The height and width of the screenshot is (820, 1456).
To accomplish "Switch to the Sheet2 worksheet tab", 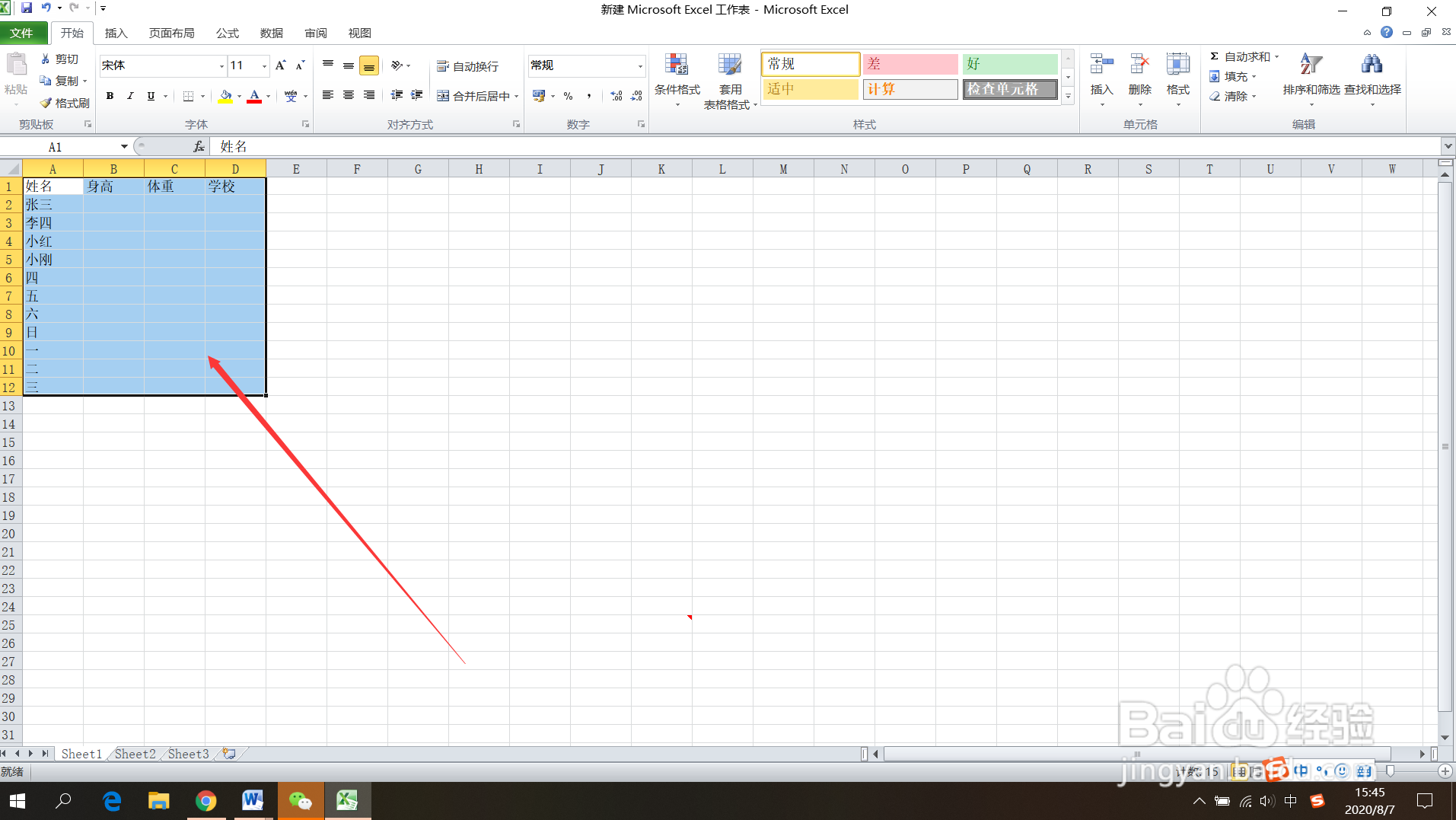I will (x=135, y=754).
